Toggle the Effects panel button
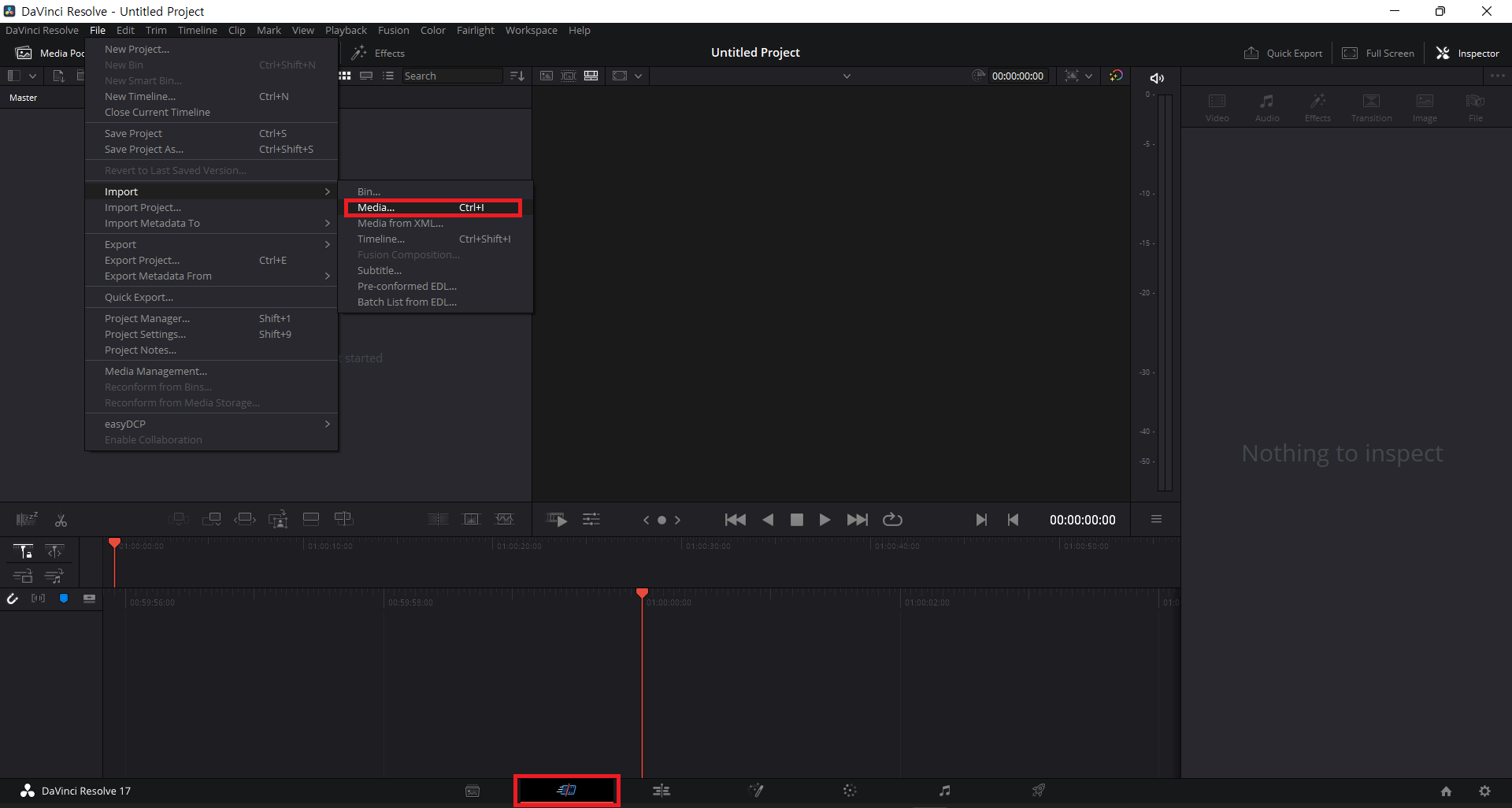 pos(378,53)
